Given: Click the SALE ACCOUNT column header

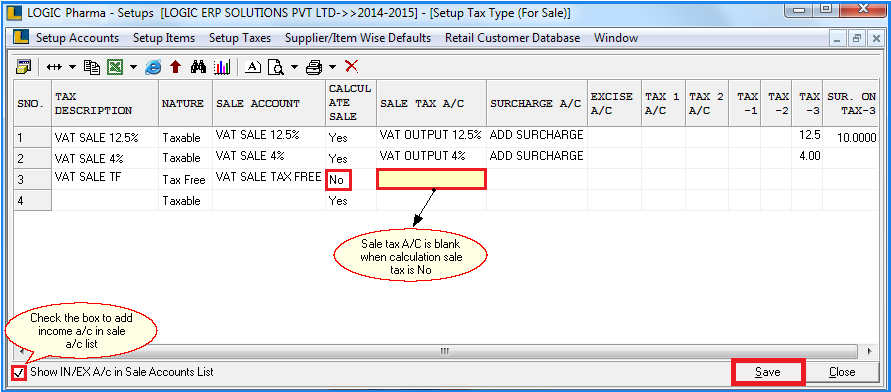Looking at the screenshot, I should (269, 103).
